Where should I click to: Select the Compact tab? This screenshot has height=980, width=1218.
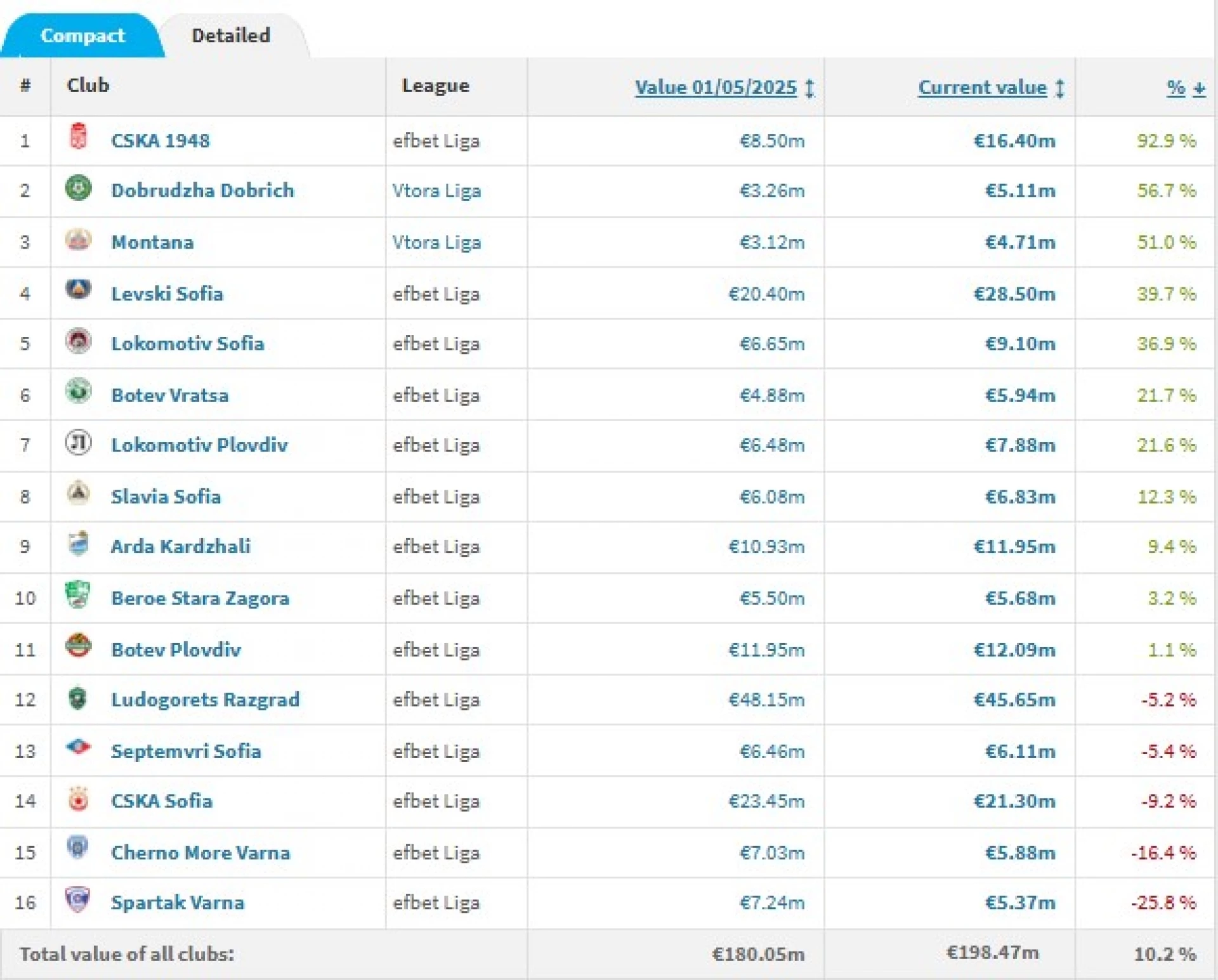click(x=83, y=36)
